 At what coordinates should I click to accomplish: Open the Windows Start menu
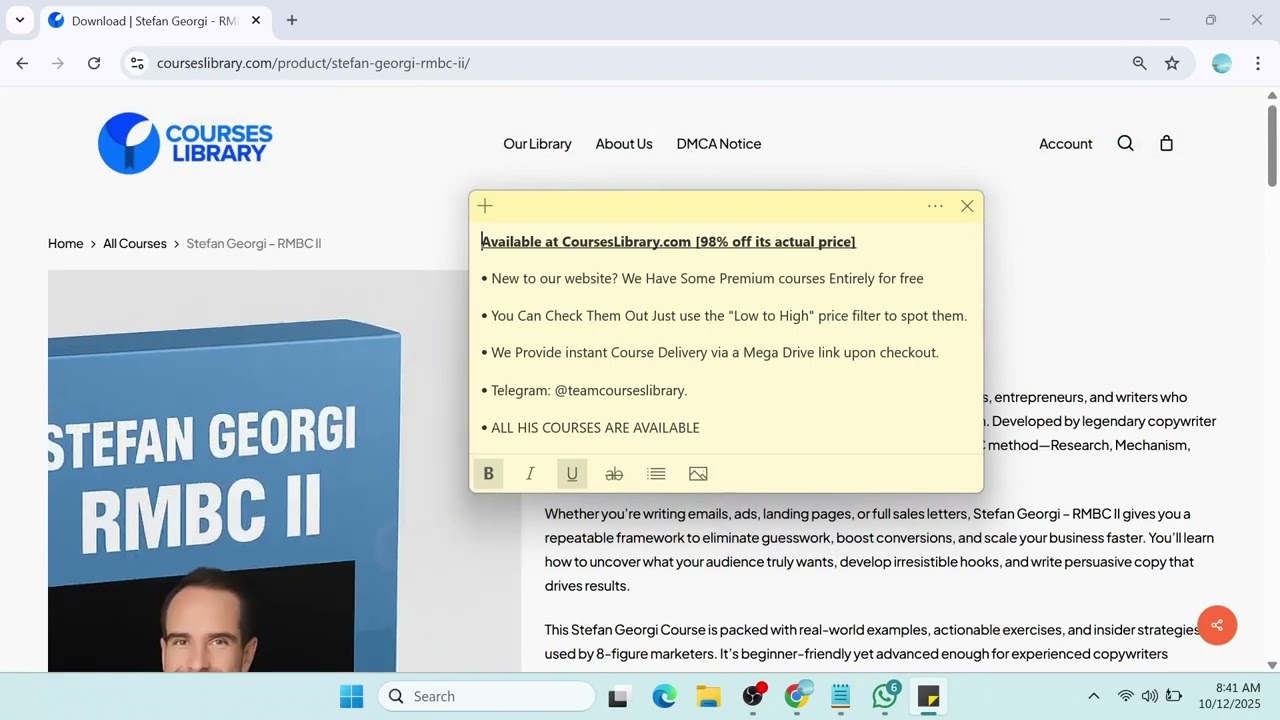coord(352,696)
